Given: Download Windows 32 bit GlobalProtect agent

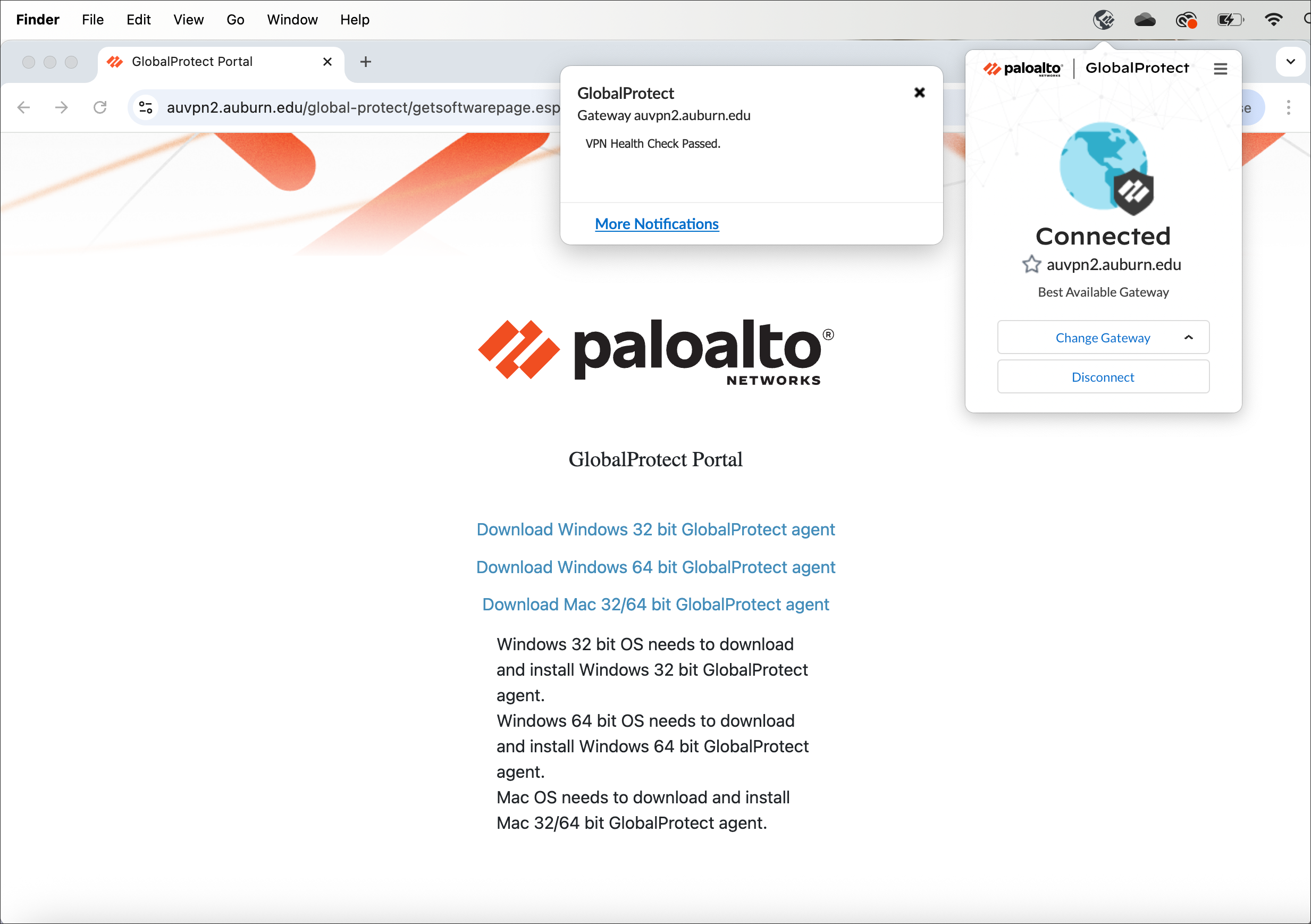Looking at the screenshot, I should pyautogui.click(x=655, y=530).
